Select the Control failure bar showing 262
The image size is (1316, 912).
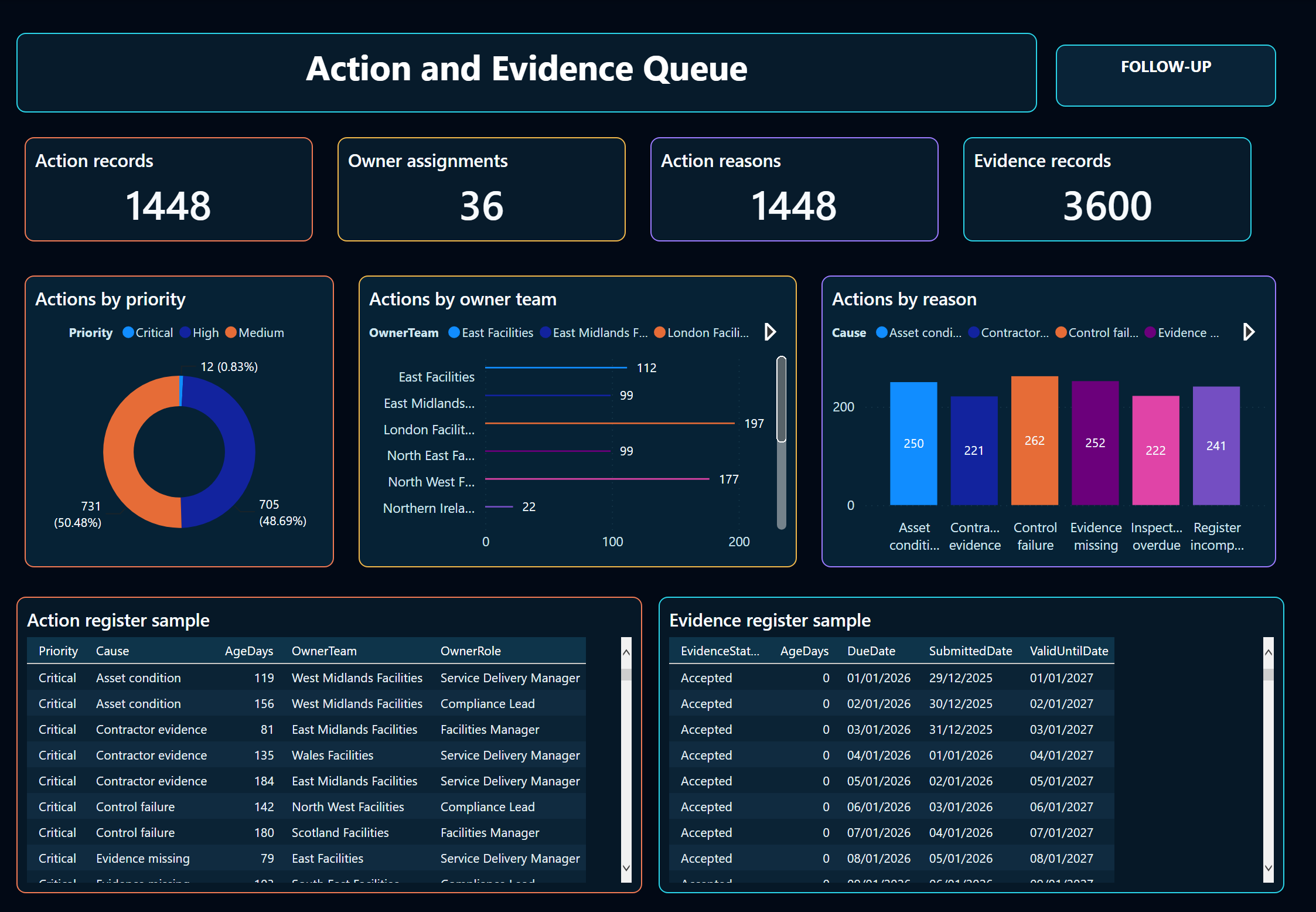pos(1035,441)
